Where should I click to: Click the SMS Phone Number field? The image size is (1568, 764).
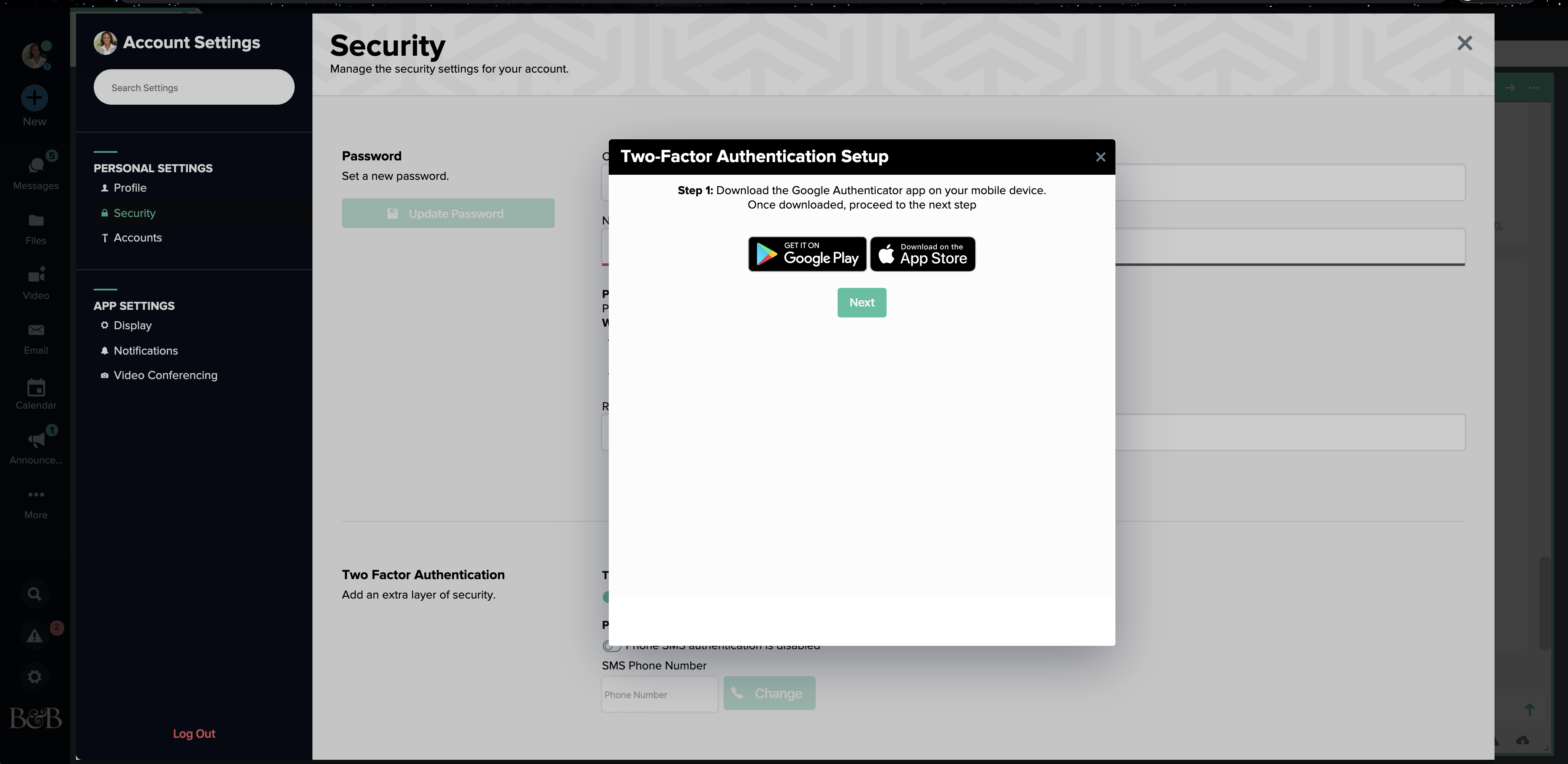click(x=660, y=694)
